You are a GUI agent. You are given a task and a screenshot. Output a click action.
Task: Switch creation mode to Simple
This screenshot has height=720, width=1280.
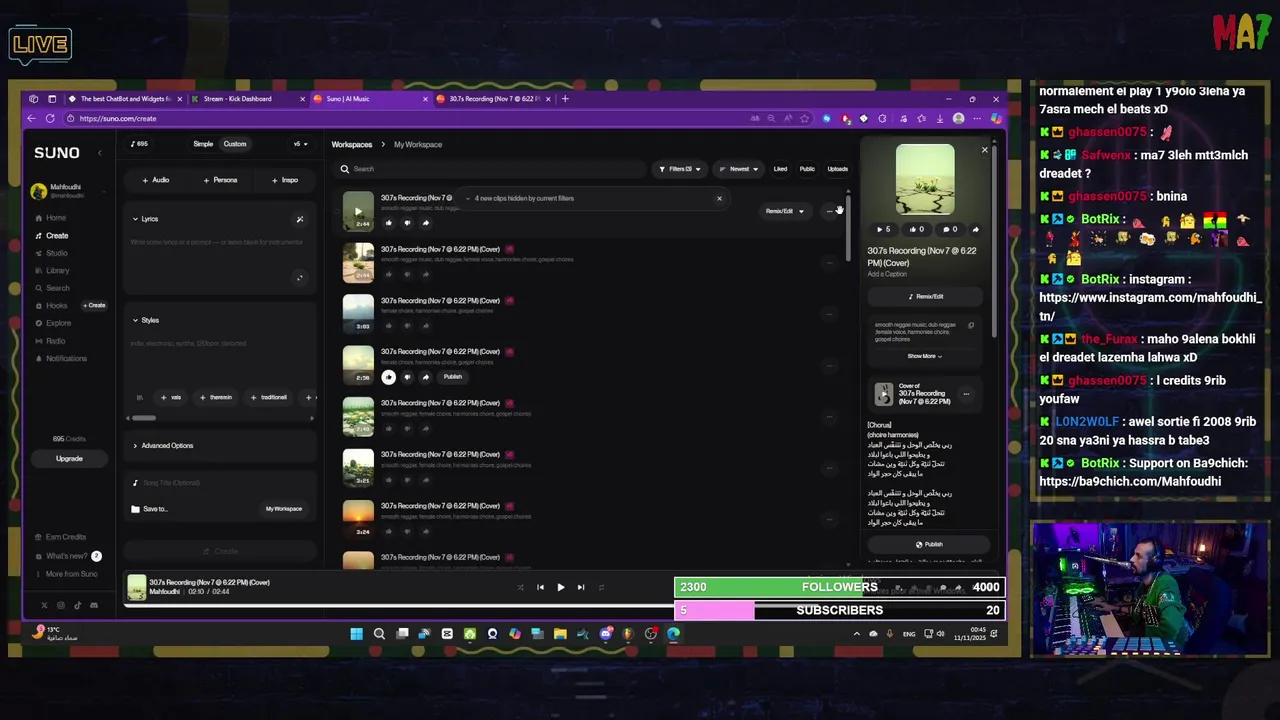pyautogui.click(x=203, y=144)
